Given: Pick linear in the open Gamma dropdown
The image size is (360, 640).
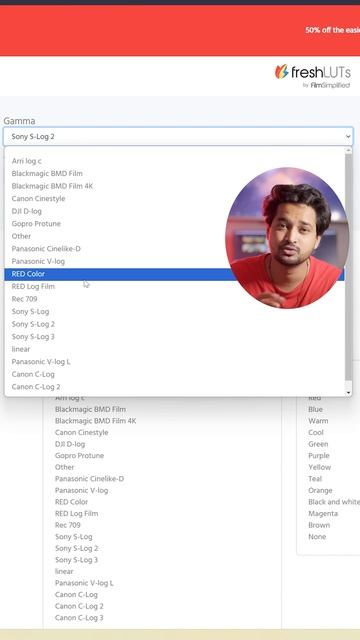Looking at the screenshot, I should point(174,349).
